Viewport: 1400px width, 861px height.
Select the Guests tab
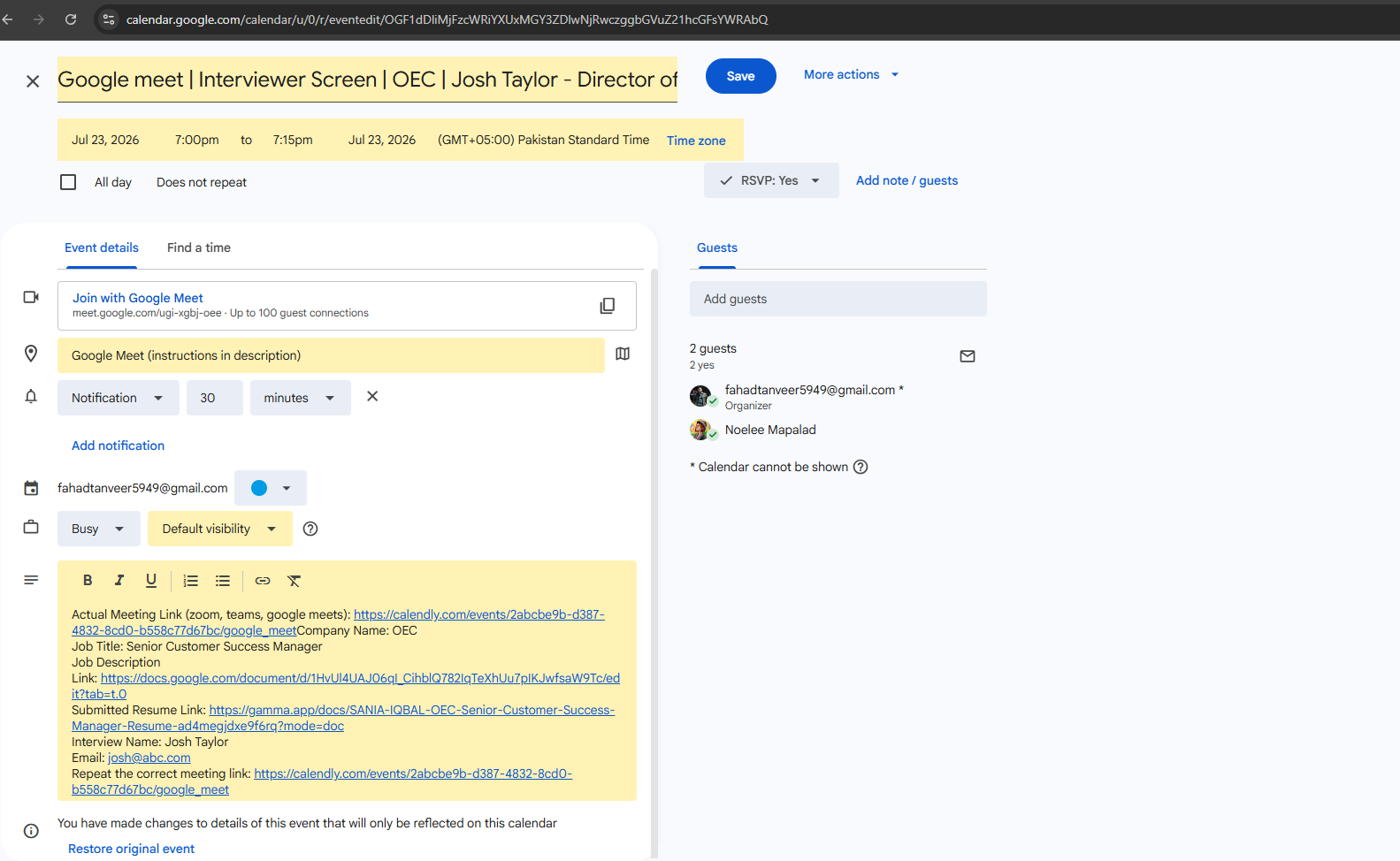(x=717, y=248)
